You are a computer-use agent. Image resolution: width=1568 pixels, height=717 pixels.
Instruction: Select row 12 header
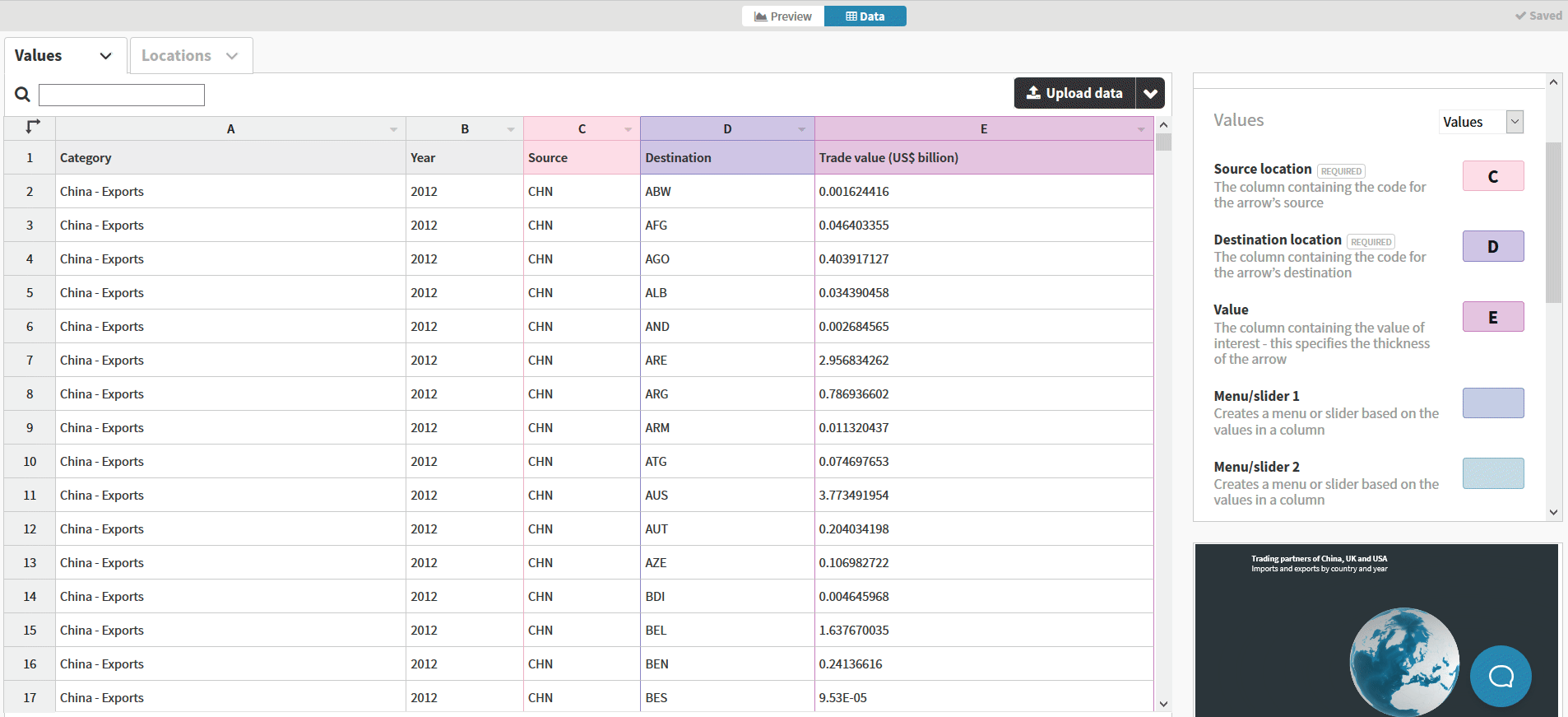point(30,528)
